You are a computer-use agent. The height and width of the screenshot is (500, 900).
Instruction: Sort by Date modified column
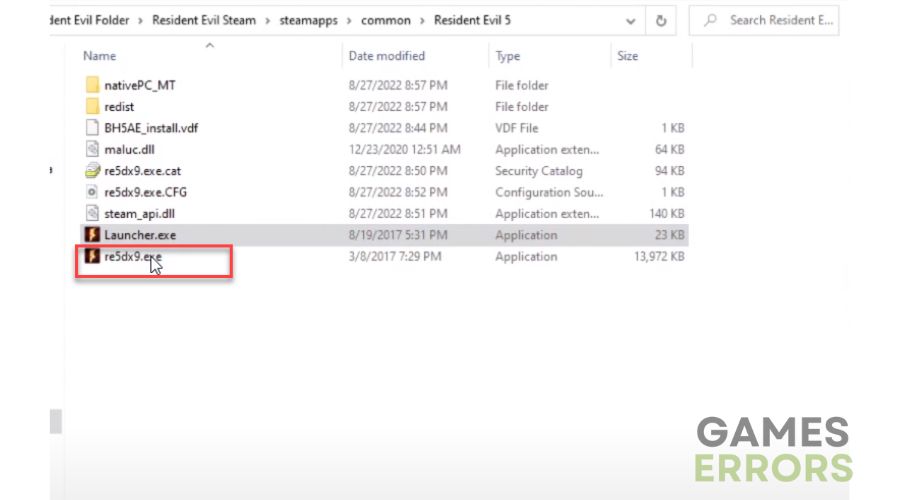pyautogui.click(x=386, y=56)
